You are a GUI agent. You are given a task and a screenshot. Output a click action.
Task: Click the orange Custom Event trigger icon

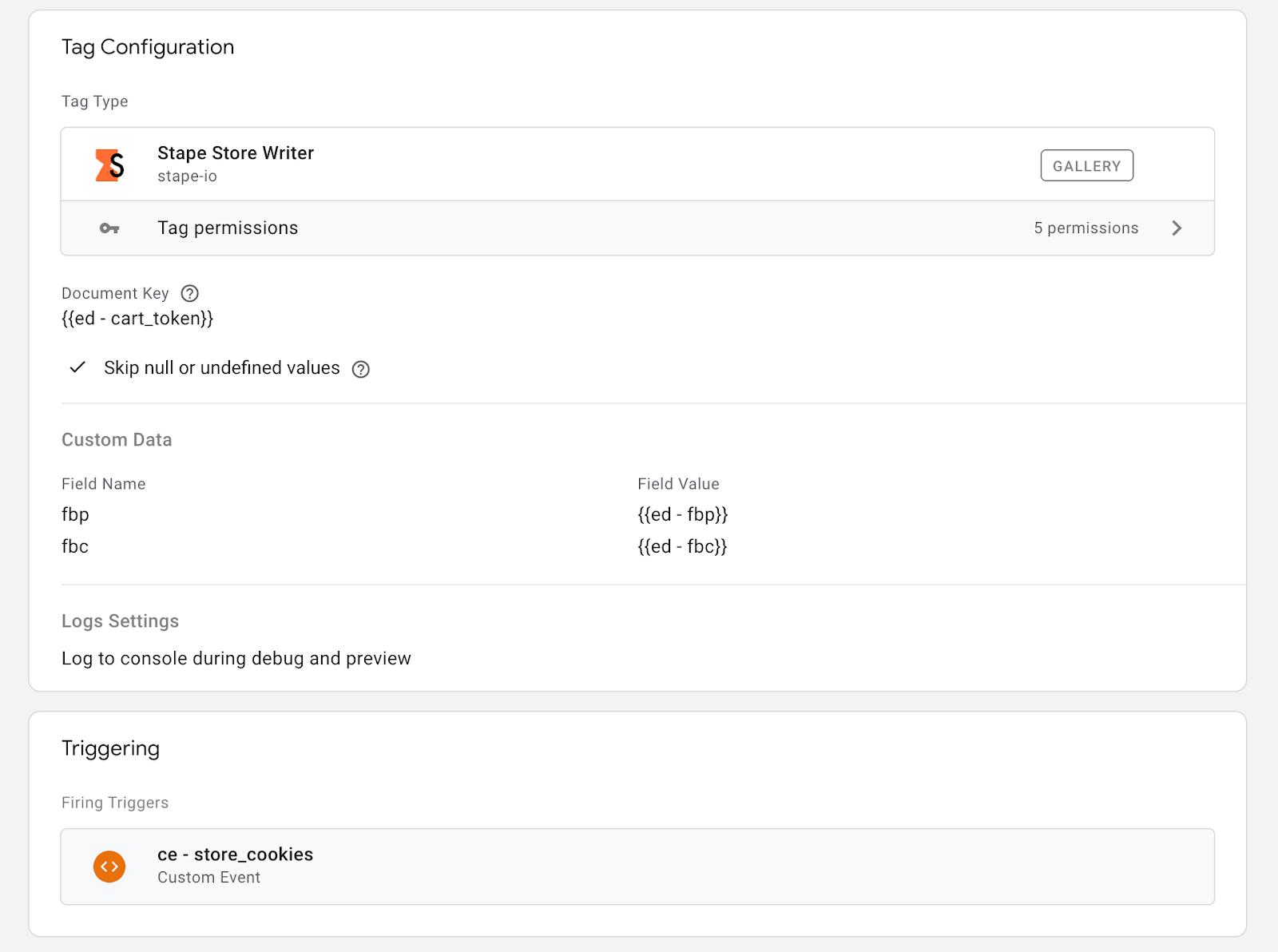(x=109, y=867)
